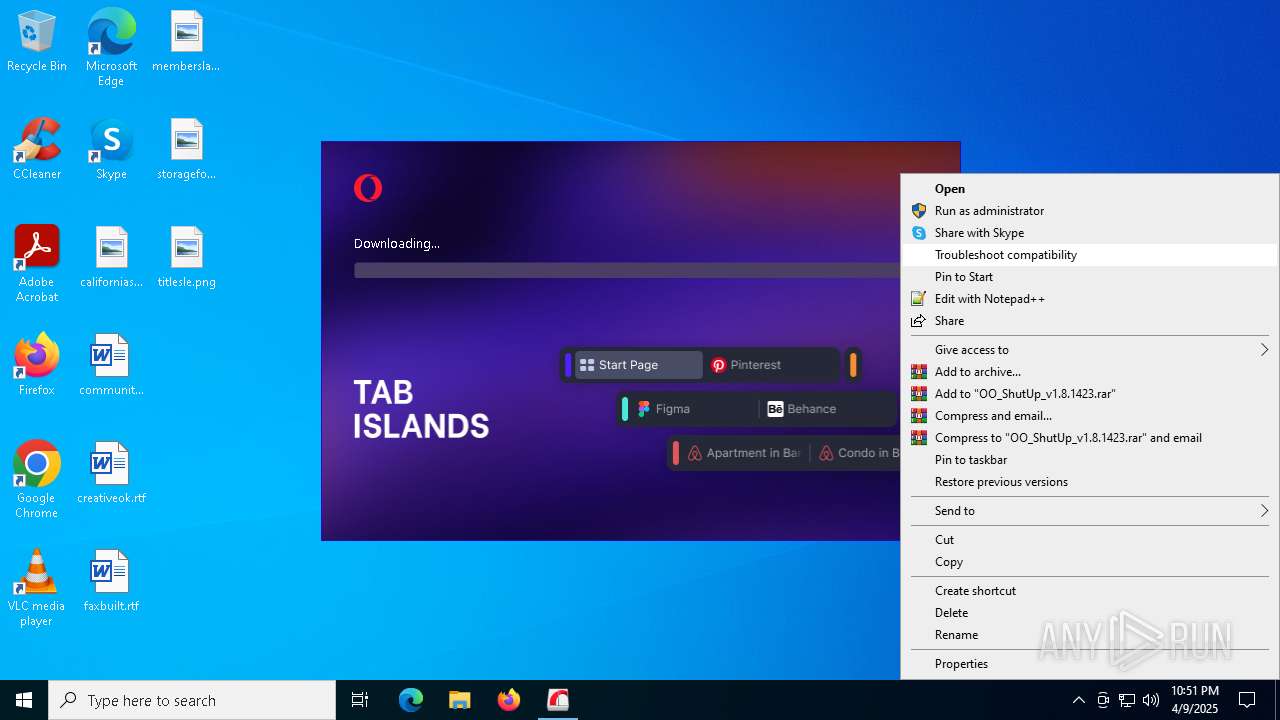Choose Compress to "OO_ShutUp_v1.8.1423.rar" and email
Image resolution: width=1280 pixels, height=720 pixels.
coord(1090,438)
